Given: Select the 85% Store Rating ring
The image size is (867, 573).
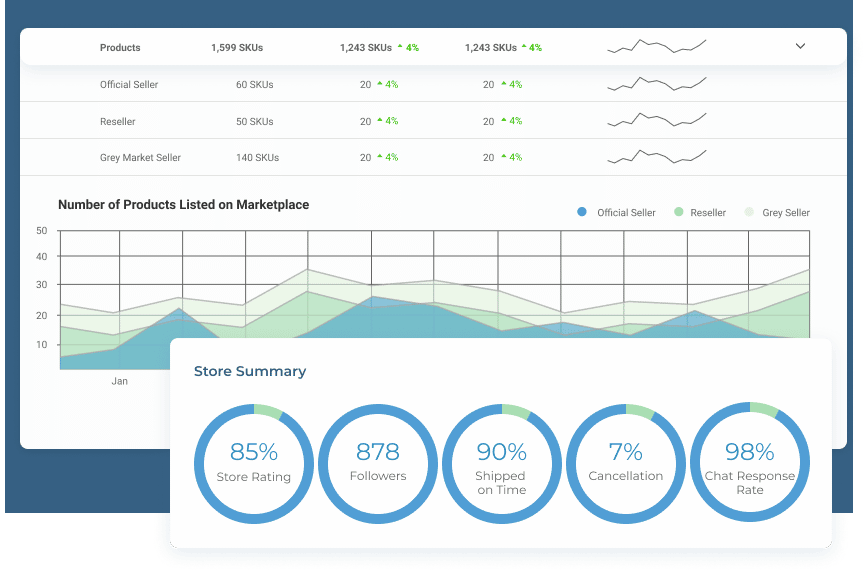Looking at the screenshot, I should [x=253, y=461].
